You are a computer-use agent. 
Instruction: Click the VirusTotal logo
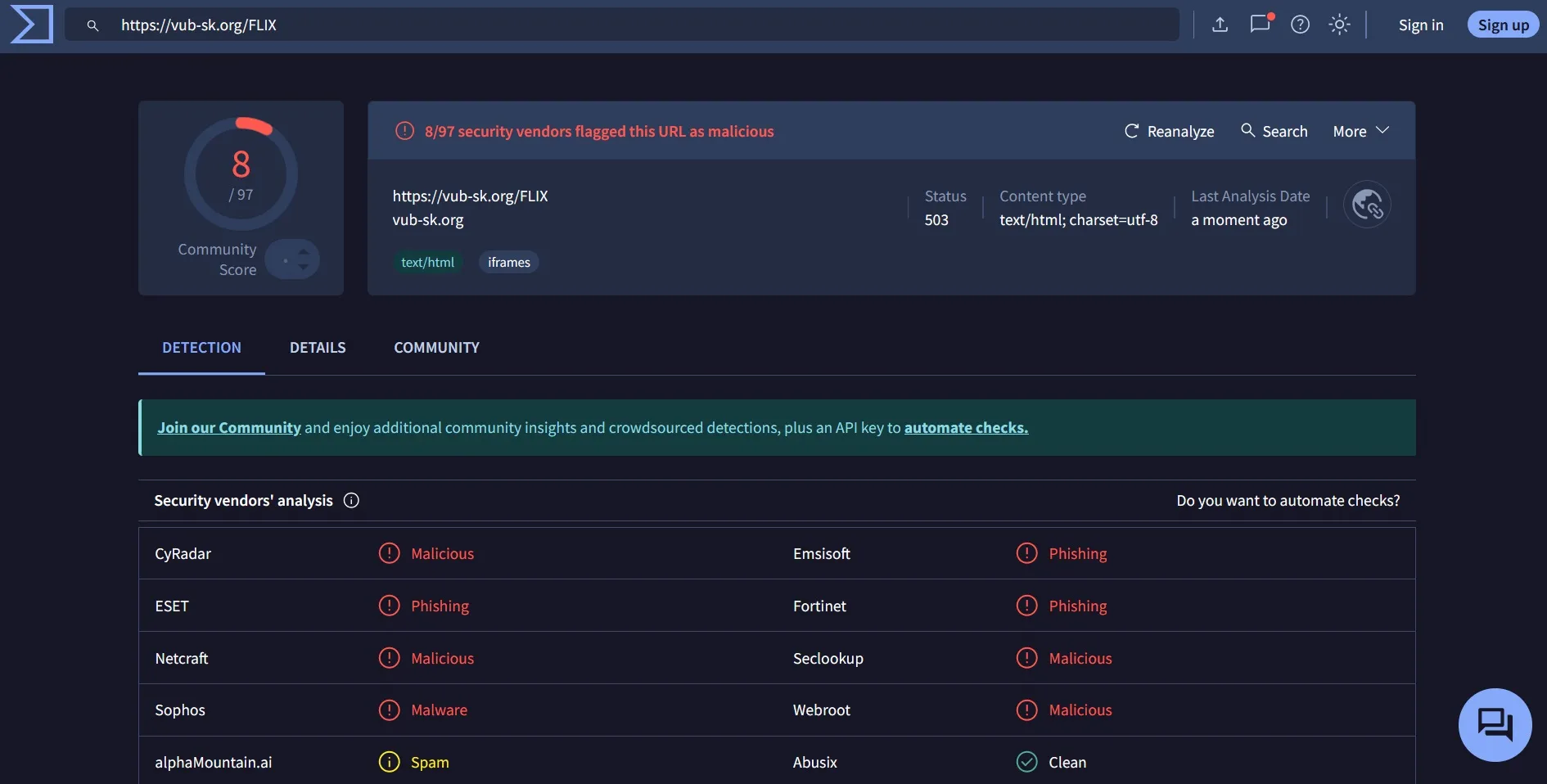click(x=31, y=24)
